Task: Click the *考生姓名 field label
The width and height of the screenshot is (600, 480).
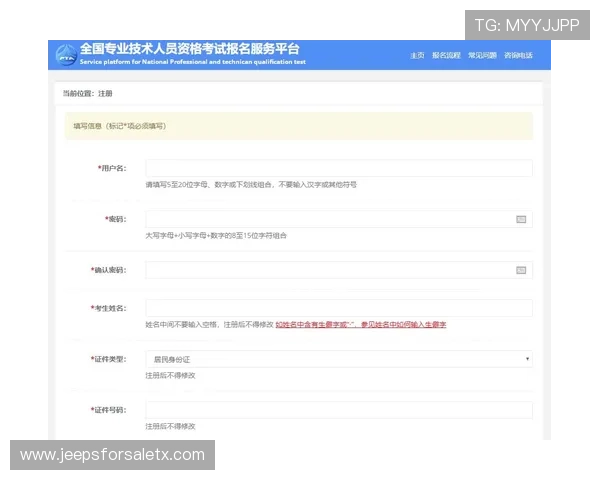Action: (x=108, y=308)
